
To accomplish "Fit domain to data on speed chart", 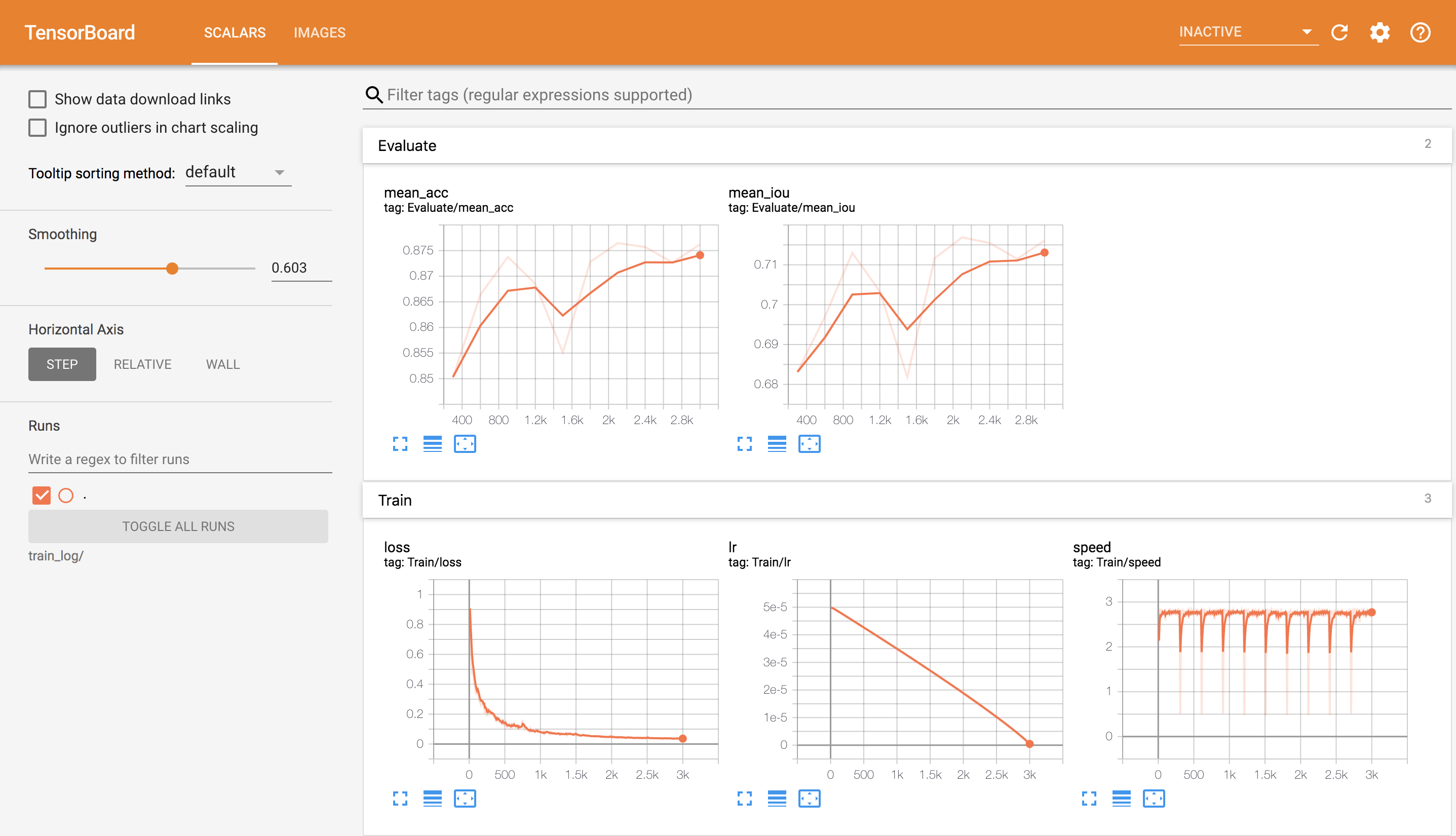I will click(1154, 799).
